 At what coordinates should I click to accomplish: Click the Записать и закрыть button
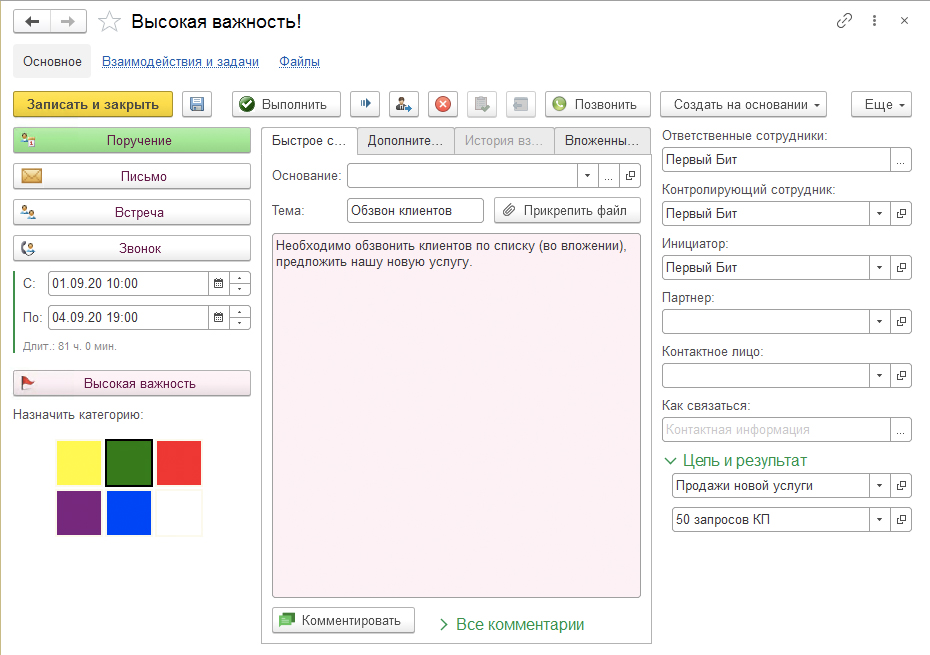click(x=93, y=104)
